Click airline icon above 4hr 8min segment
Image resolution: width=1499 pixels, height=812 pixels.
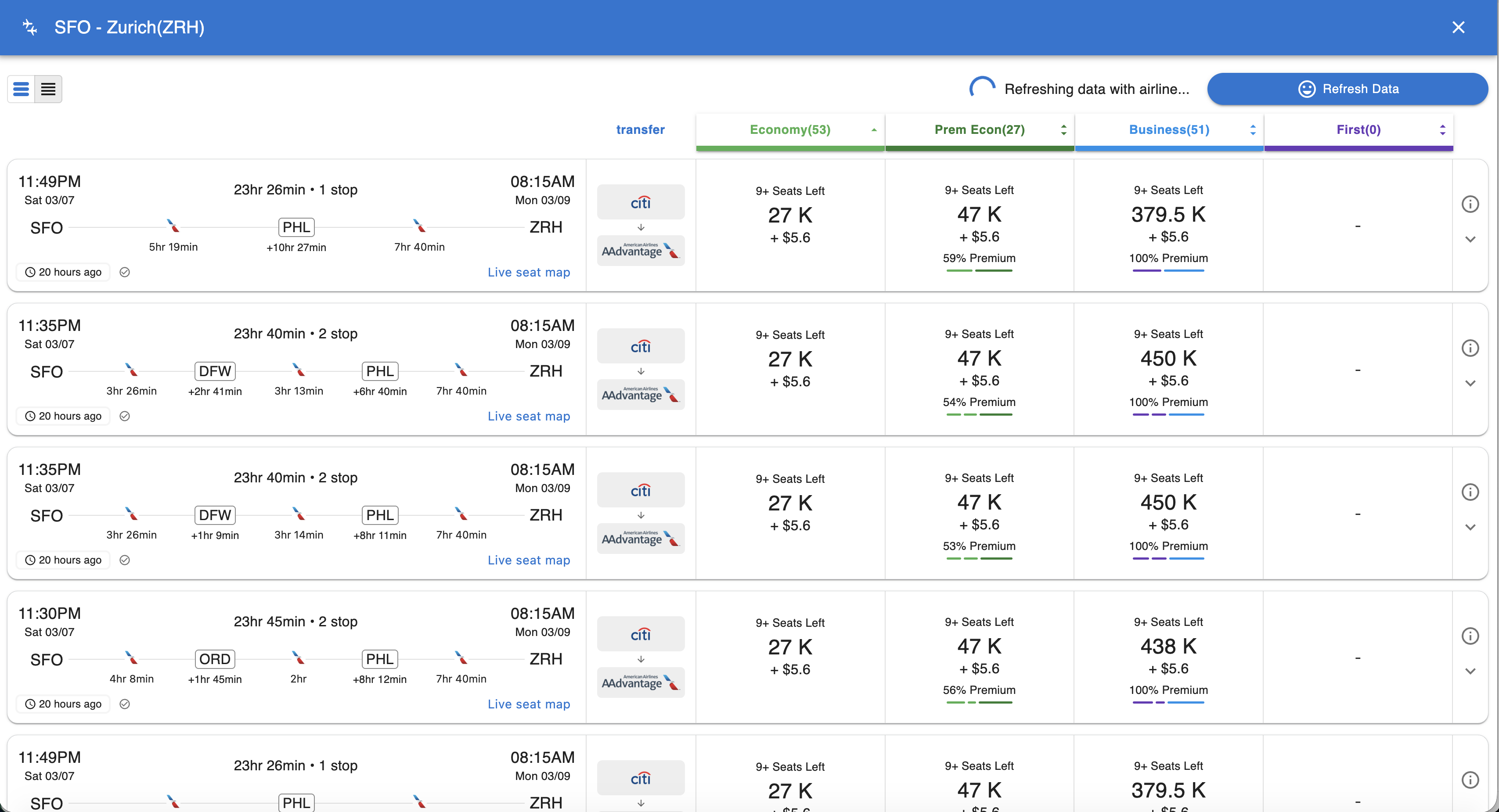[x=132, y=657]
